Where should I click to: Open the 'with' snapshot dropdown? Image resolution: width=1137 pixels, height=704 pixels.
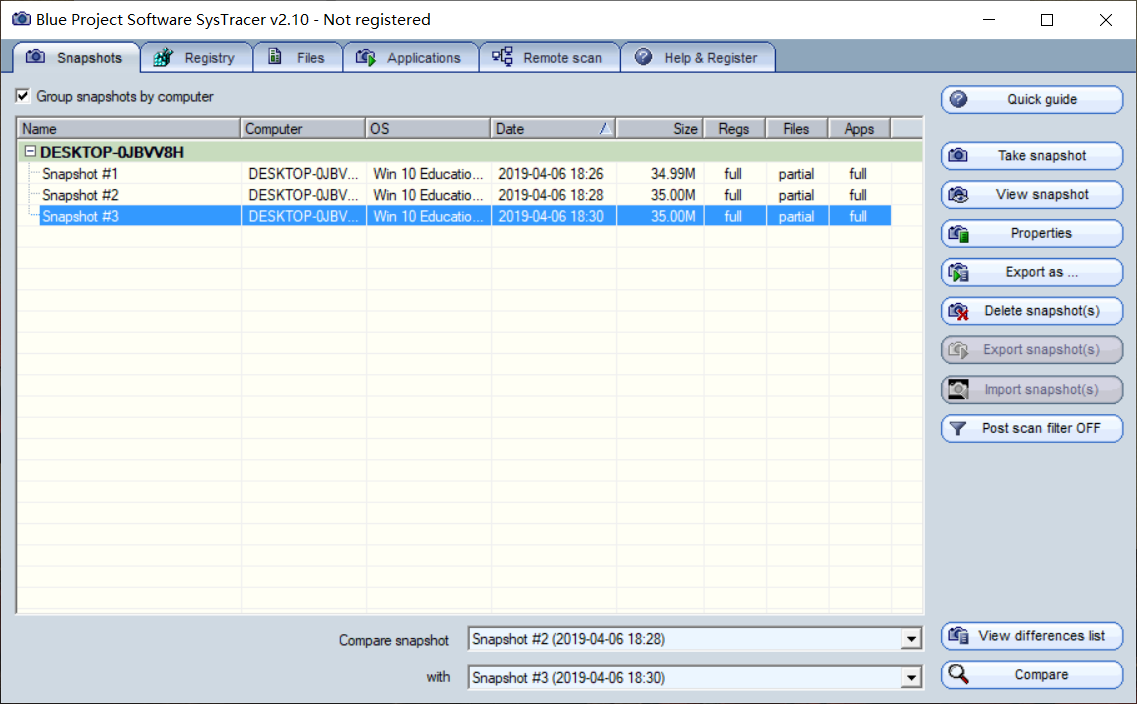coord(911,677)
